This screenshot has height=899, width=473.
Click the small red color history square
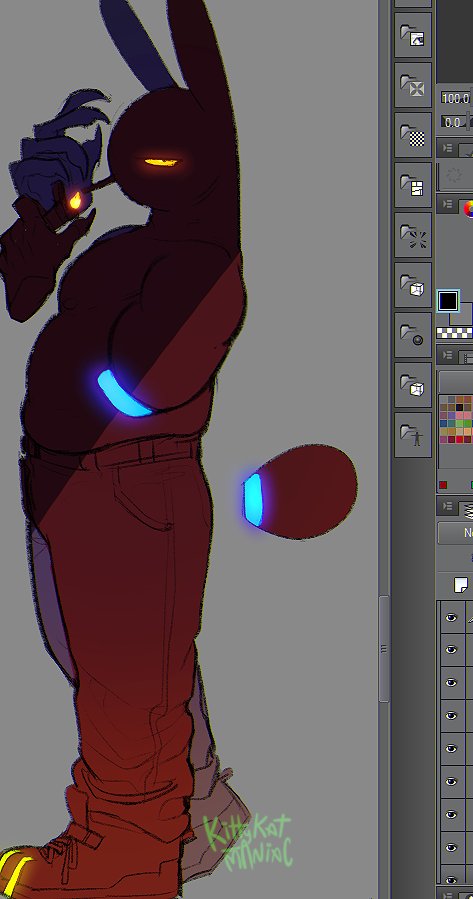443,485
